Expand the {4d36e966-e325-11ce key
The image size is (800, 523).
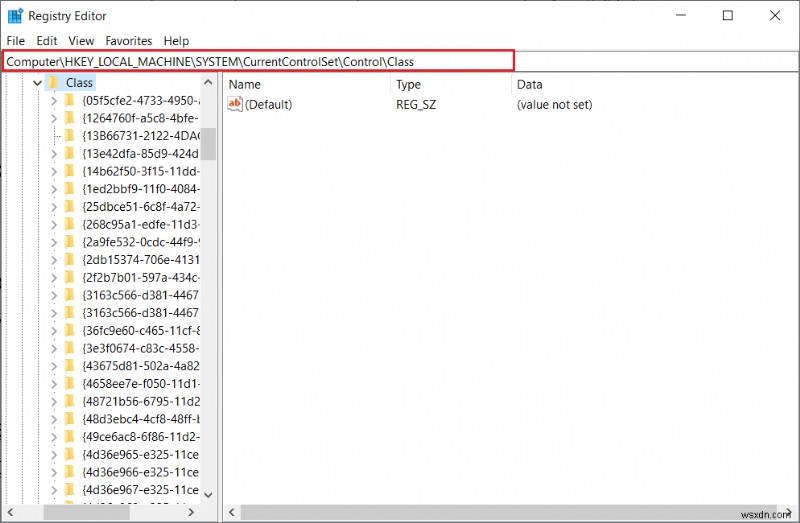[54, 472]
